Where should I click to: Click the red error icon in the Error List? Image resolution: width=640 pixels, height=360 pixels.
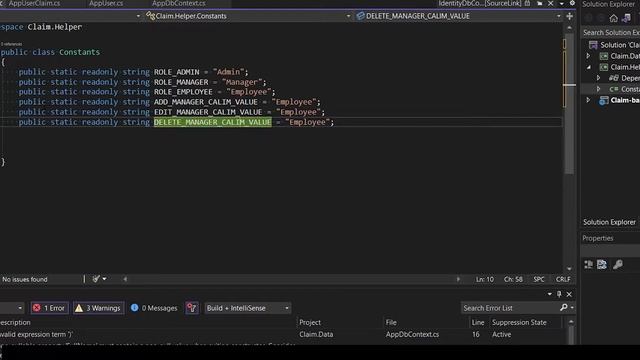click(x=37, y=308)
